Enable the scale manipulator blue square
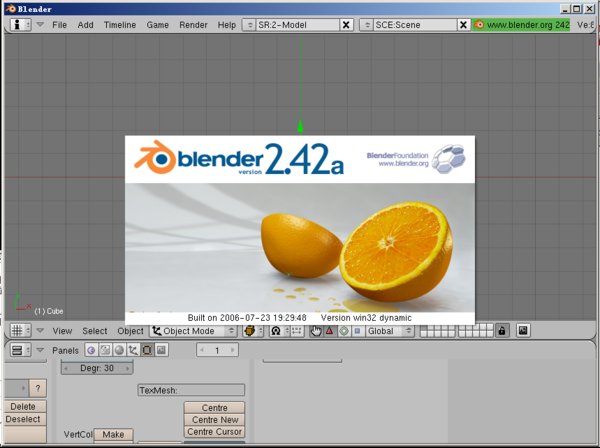 [x=357, y=331]
